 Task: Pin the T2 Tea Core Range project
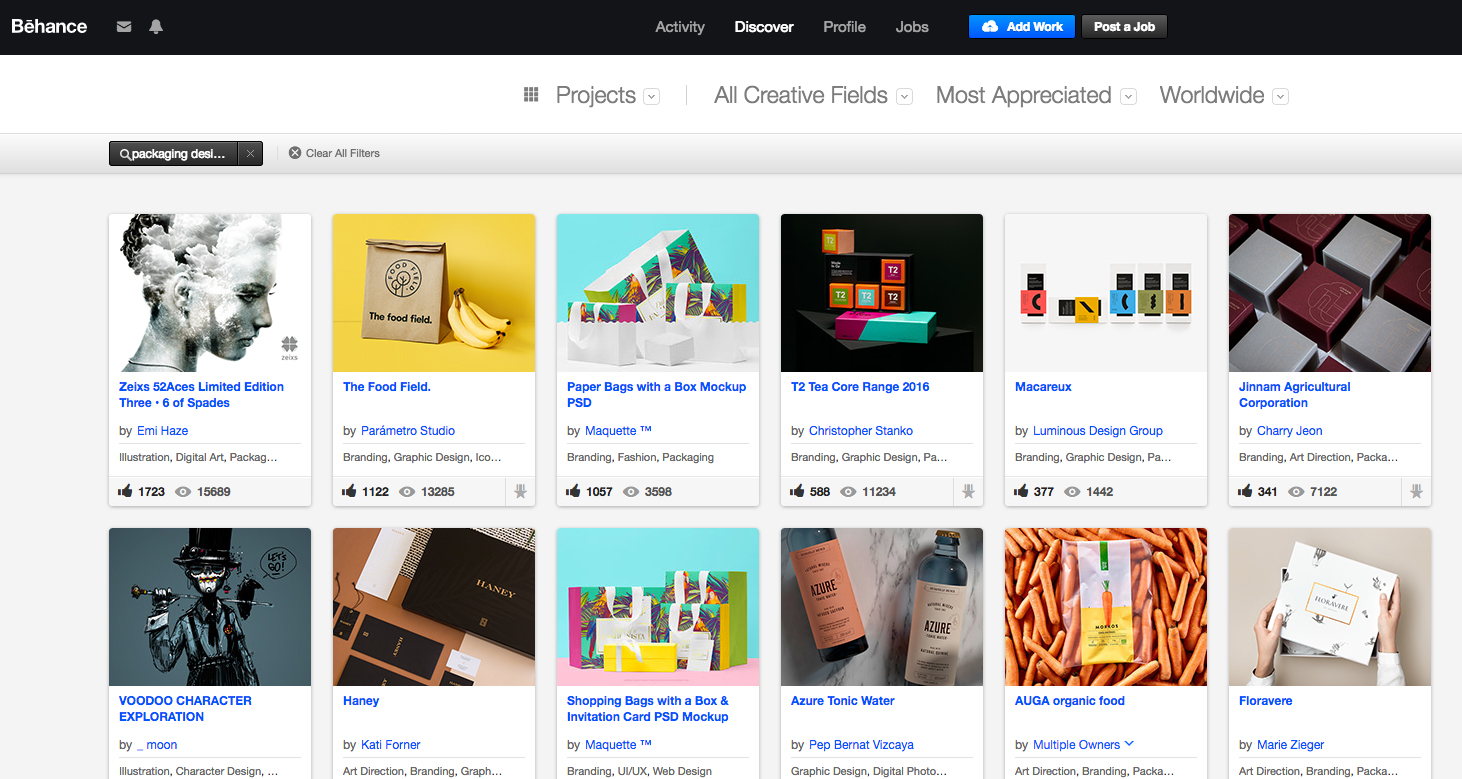point(968,491)
